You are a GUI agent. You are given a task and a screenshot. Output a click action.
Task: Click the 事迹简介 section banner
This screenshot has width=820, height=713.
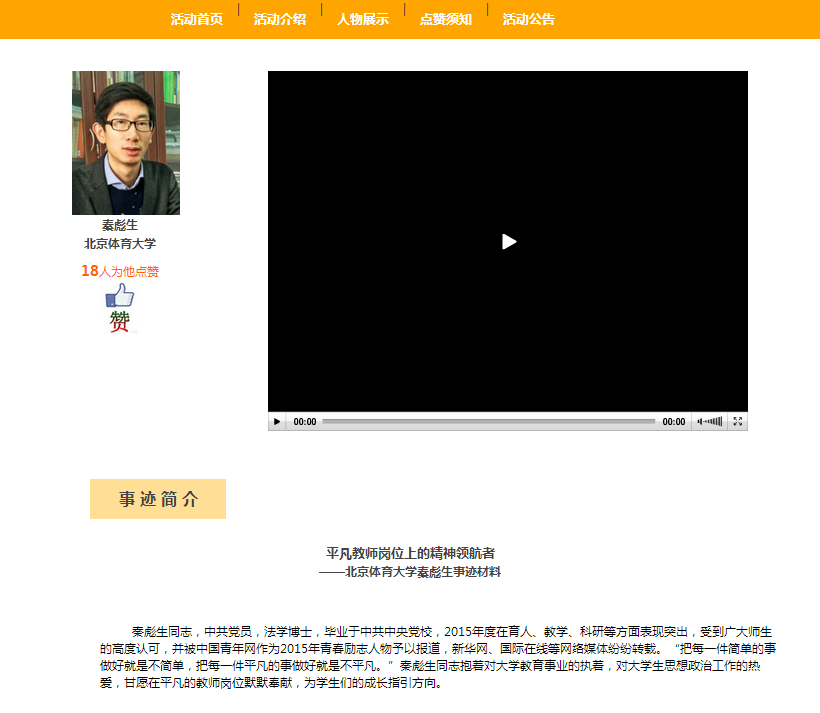tap(157, 498)
